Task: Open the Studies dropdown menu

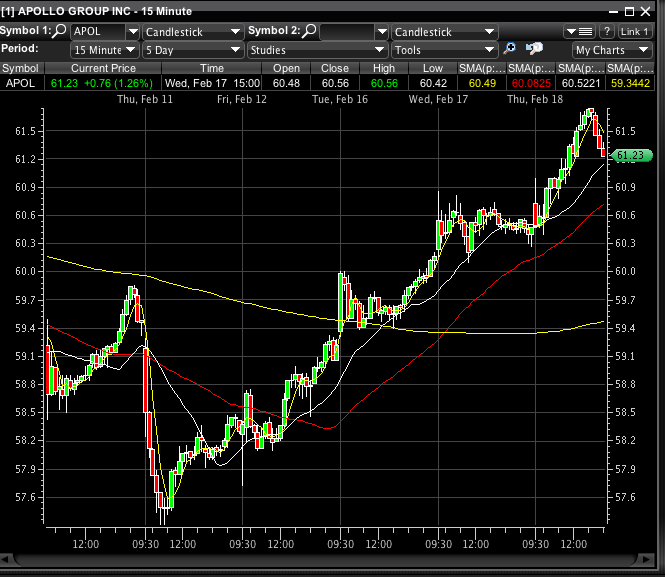Action: (317, 49)
